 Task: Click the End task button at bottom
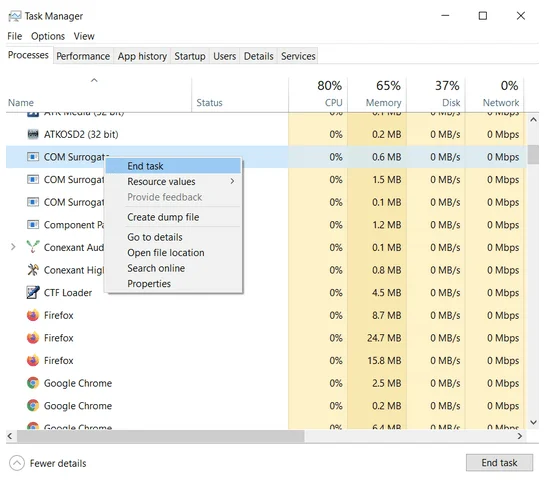[499, 463]
